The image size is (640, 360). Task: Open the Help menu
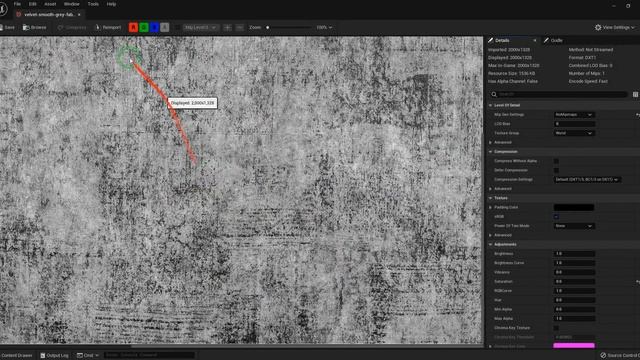pos(111,4)
